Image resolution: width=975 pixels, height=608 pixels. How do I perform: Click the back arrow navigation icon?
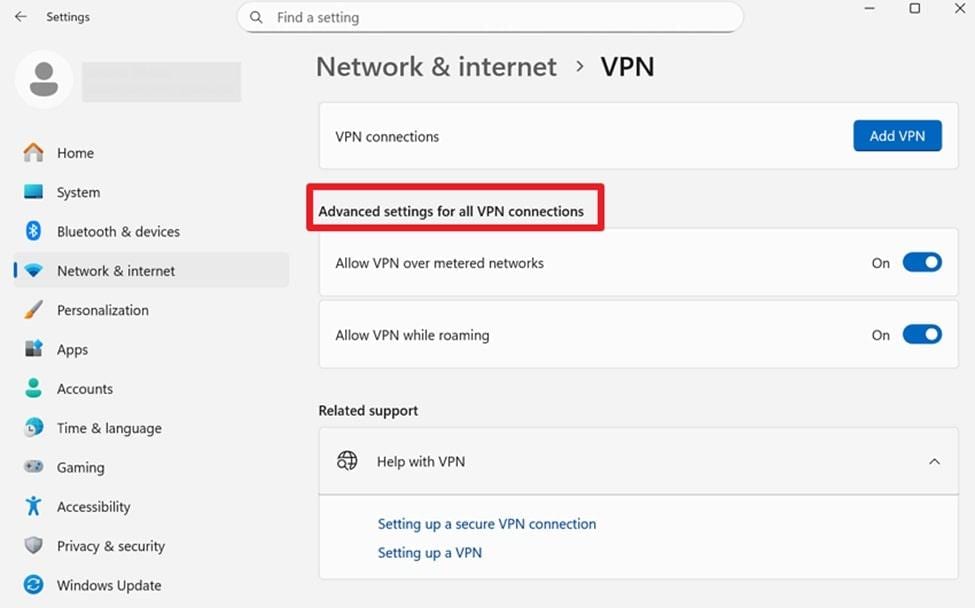[x=19, y=16]
